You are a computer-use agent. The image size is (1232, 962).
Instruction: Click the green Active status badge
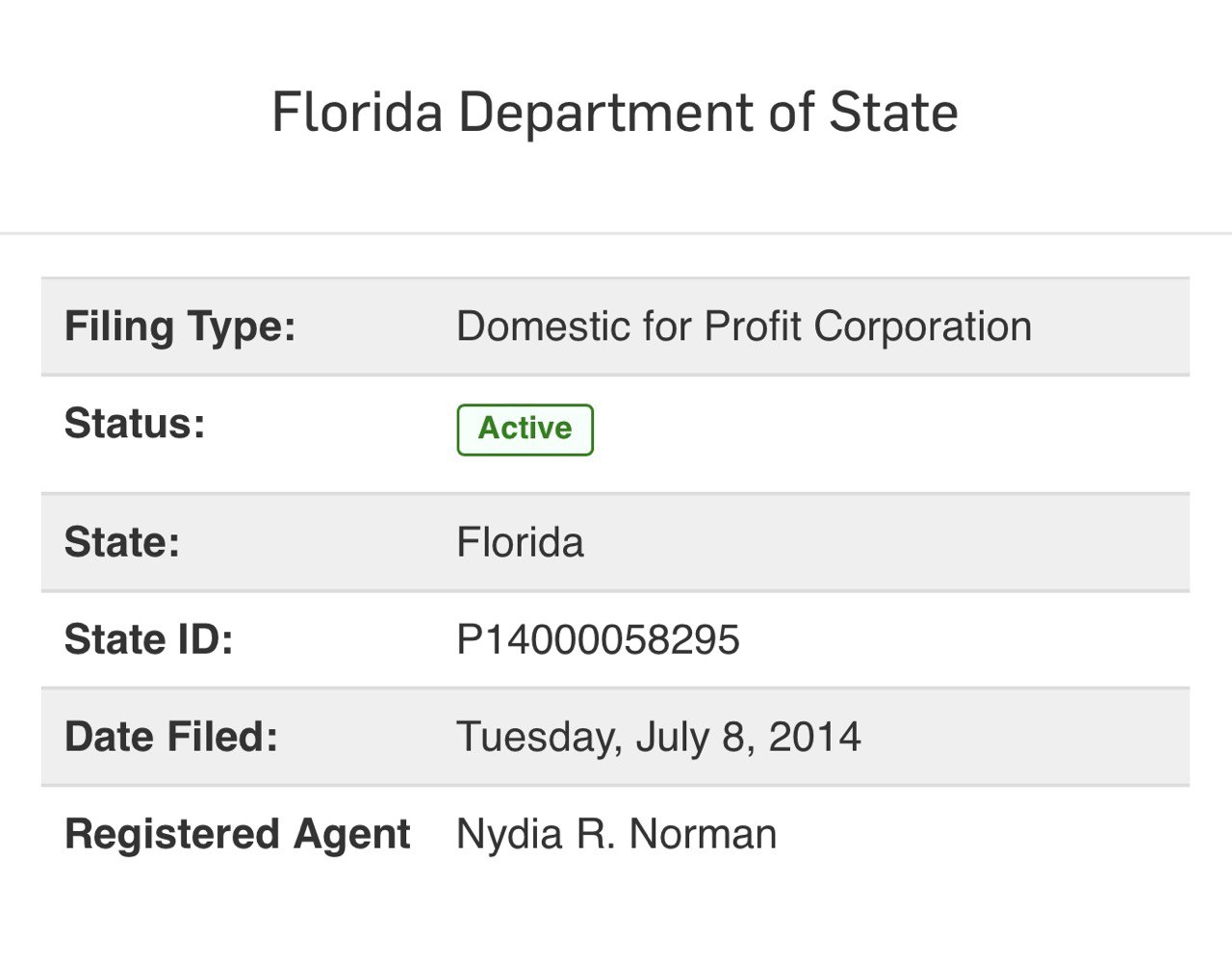(525, 429)
